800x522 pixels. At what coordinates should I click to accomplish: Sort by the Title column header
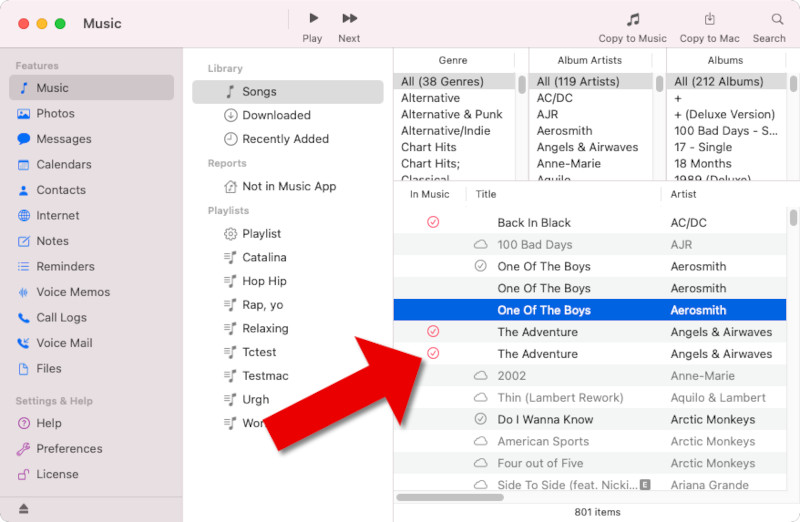[x=564, y=194]
